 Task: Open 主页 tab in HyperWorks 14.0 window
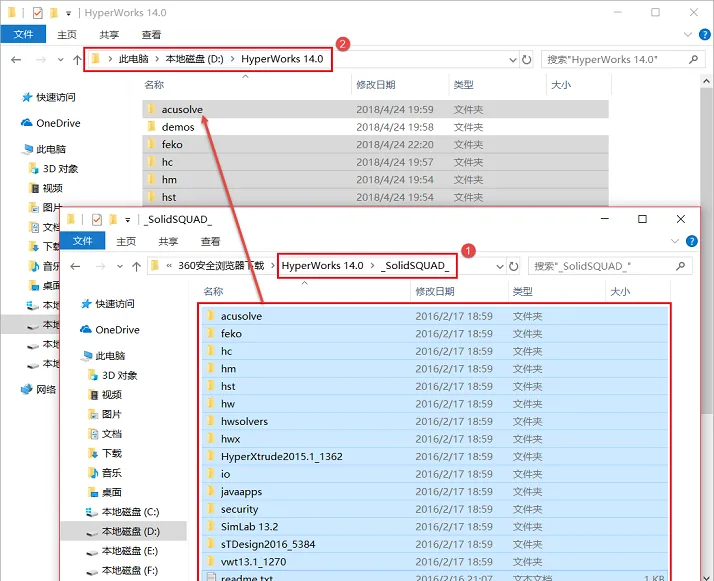(x=67, y=35)
